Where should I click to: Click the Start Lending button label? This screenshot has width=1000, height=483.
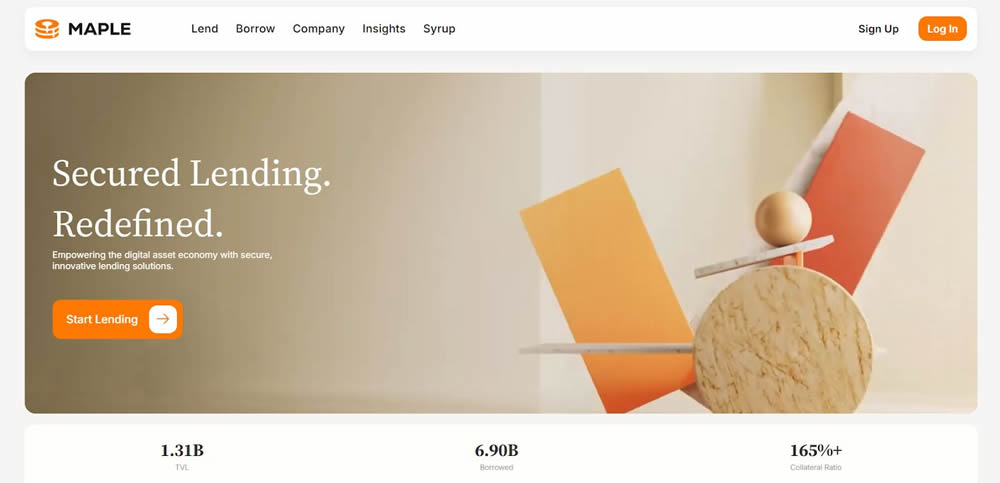102,319
